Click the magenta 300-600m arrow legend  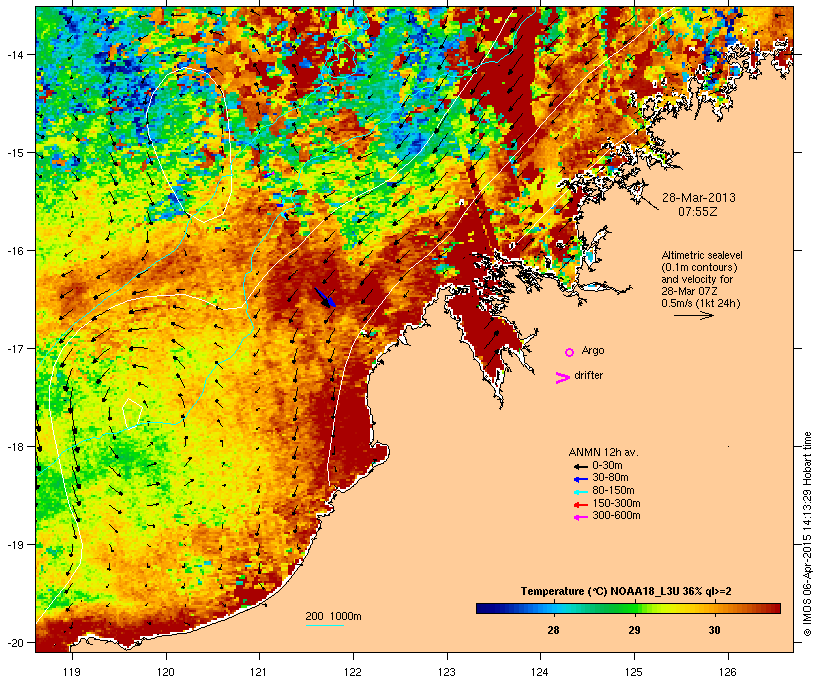pyautogui.click(x=580, y=517)
